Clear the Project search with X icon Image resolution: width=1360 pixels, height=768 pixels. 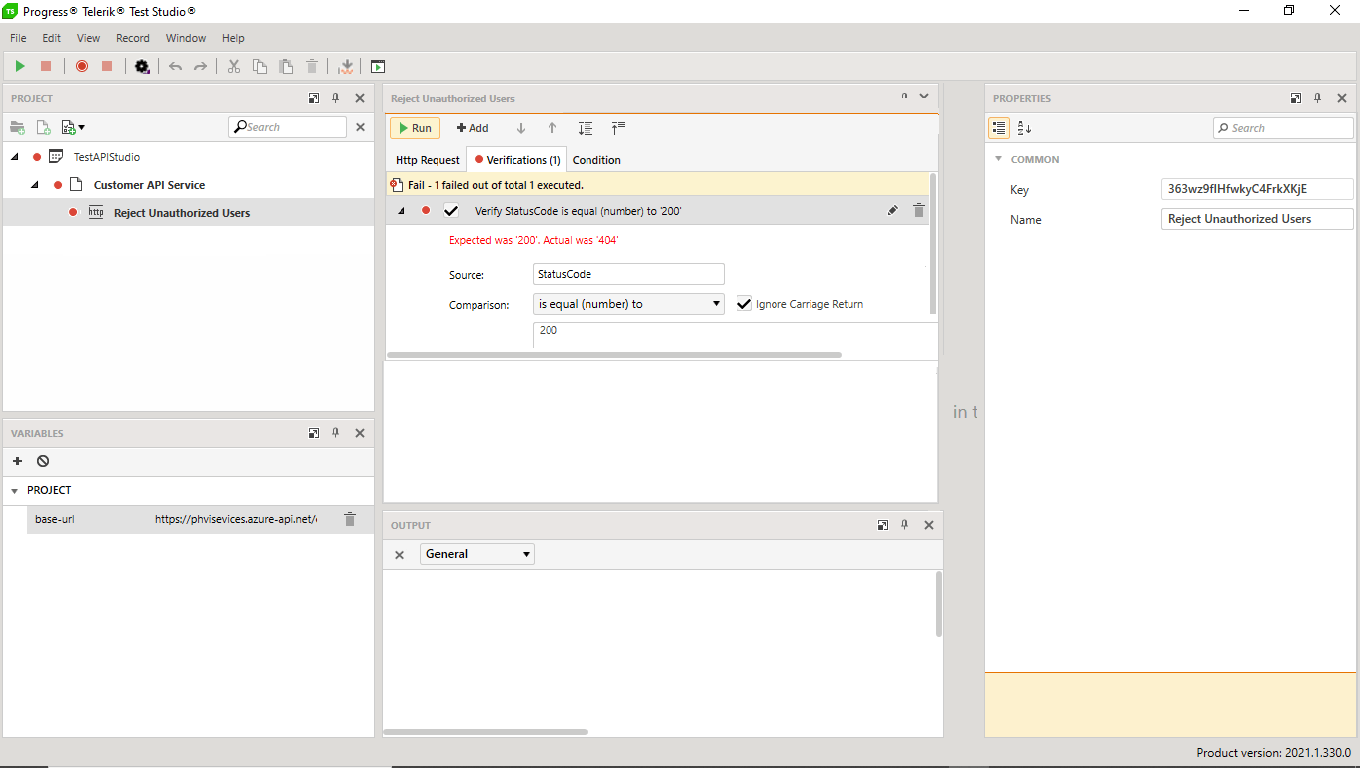pos(361,127)
